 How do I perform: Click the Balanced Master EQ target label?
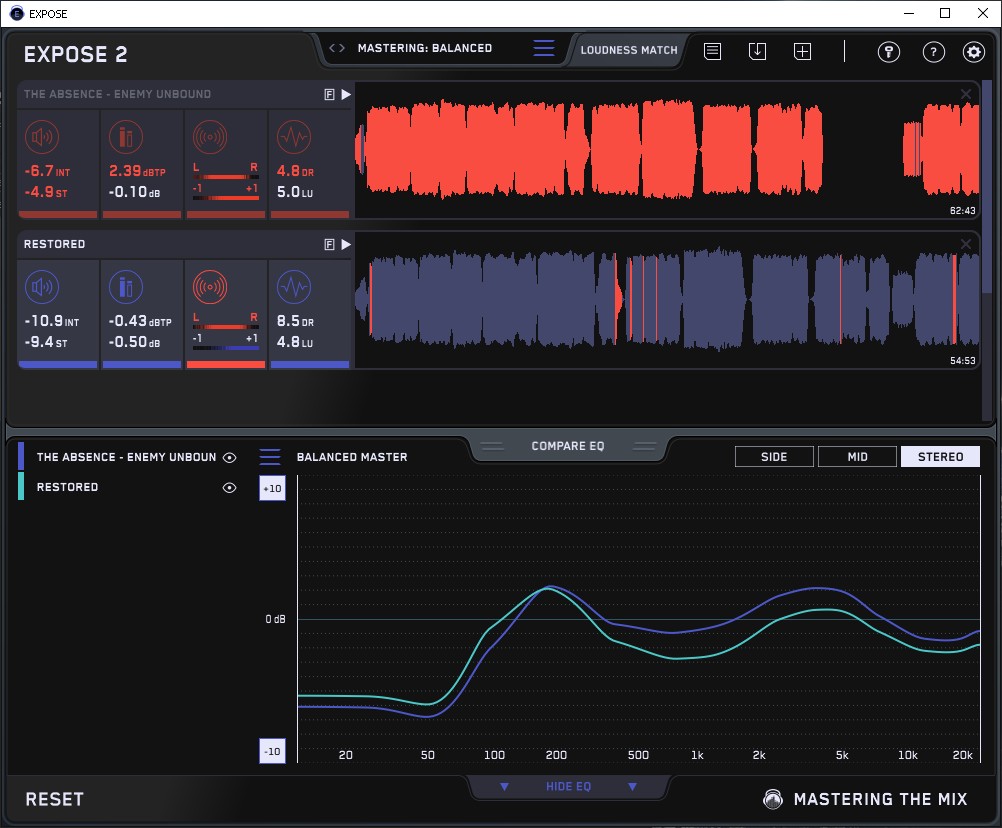point(352,457)
